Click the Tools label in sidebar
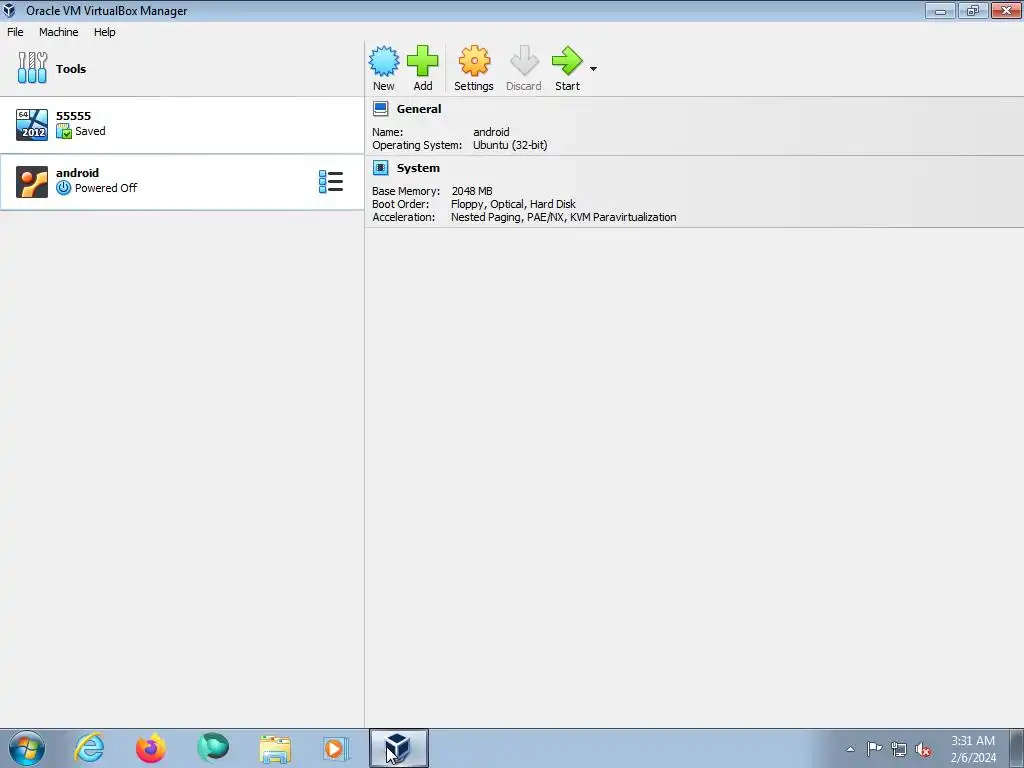The height and width of the screenshot is (768, 1024). point(71,69)
